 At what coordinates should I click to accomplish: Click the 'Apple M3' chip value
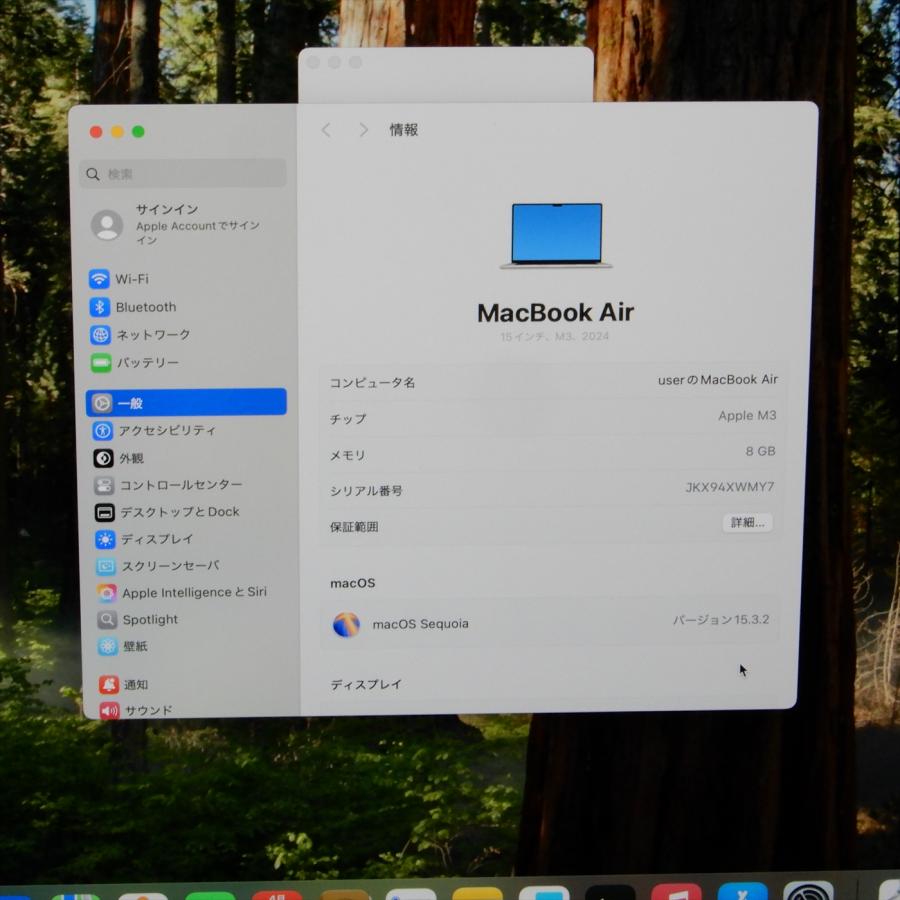tap(747, 416)
